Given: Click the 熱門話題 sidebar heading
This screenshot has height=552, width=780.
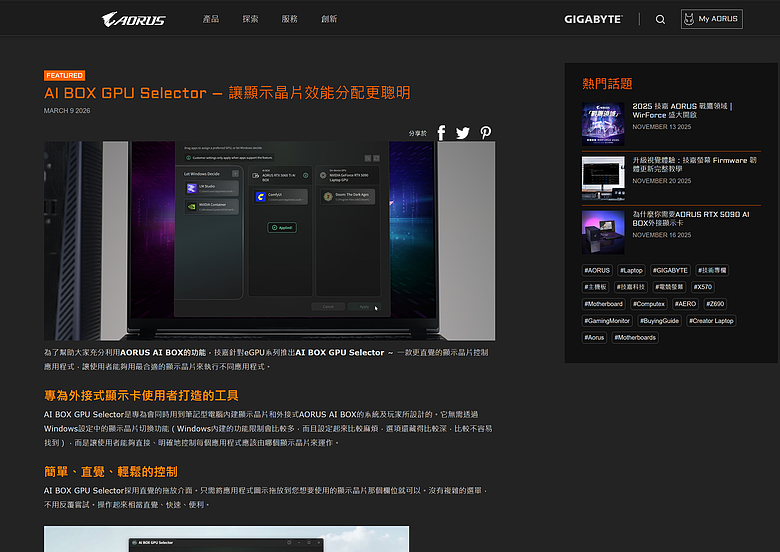Looking at the screenshot, I should tap(607, 84).
